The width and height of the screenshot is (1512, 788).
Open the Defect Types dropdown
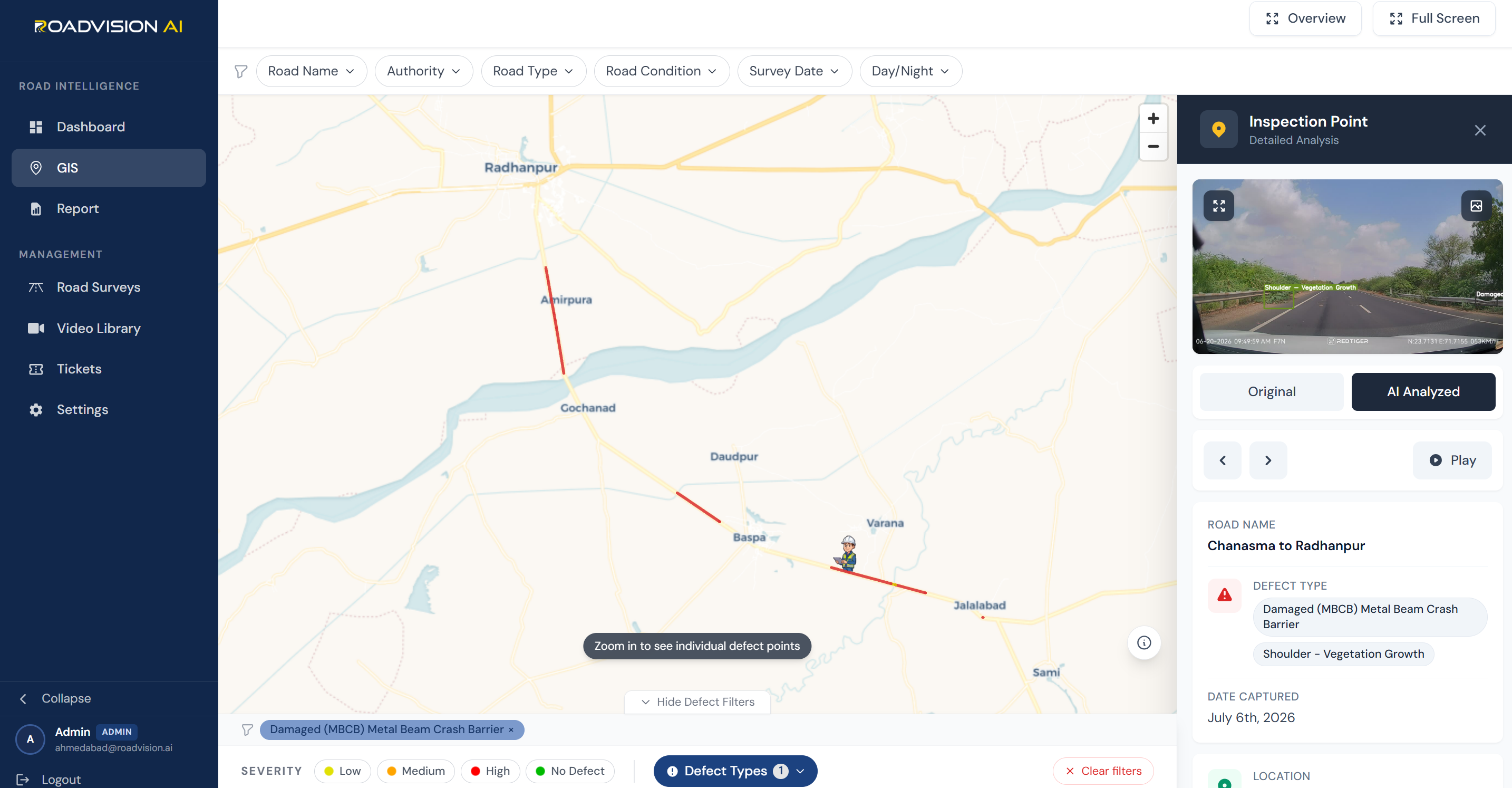[x=735, y=771]
